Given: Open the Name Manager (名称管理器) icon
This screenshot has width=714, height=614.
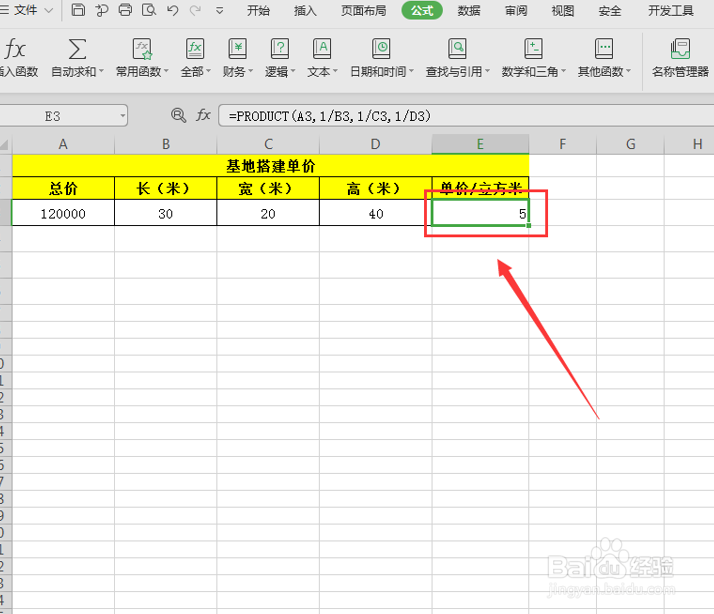Looking at the screenshot, I should click(680, 49).
